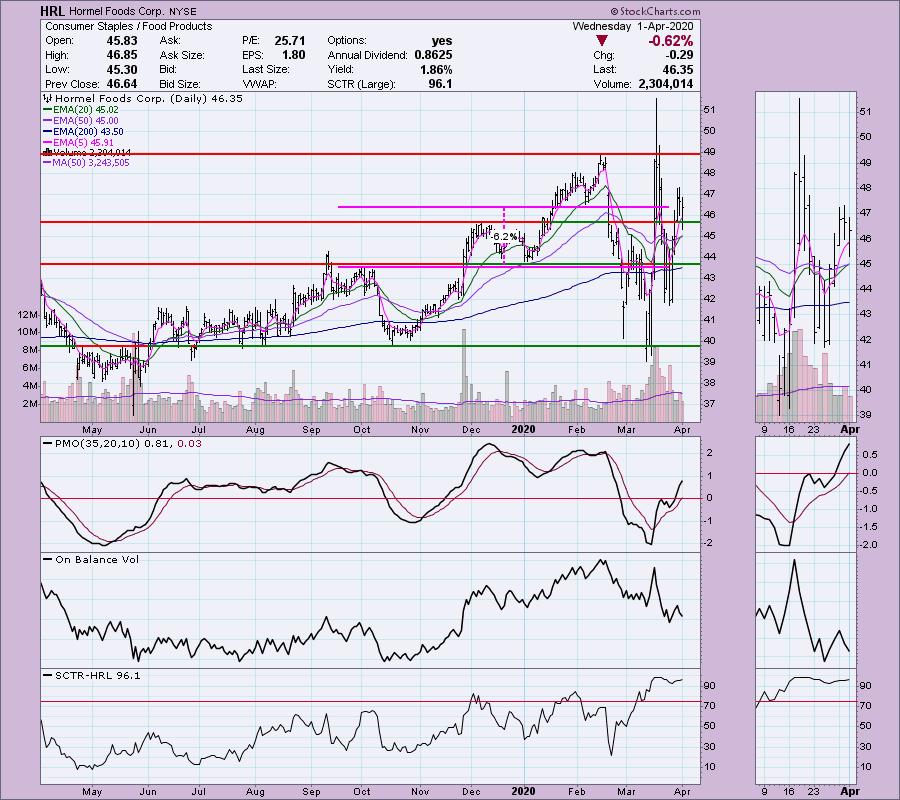Click the SCTR (Large) value 96.1
Screen dimensions: 900x800
point(441,84)
